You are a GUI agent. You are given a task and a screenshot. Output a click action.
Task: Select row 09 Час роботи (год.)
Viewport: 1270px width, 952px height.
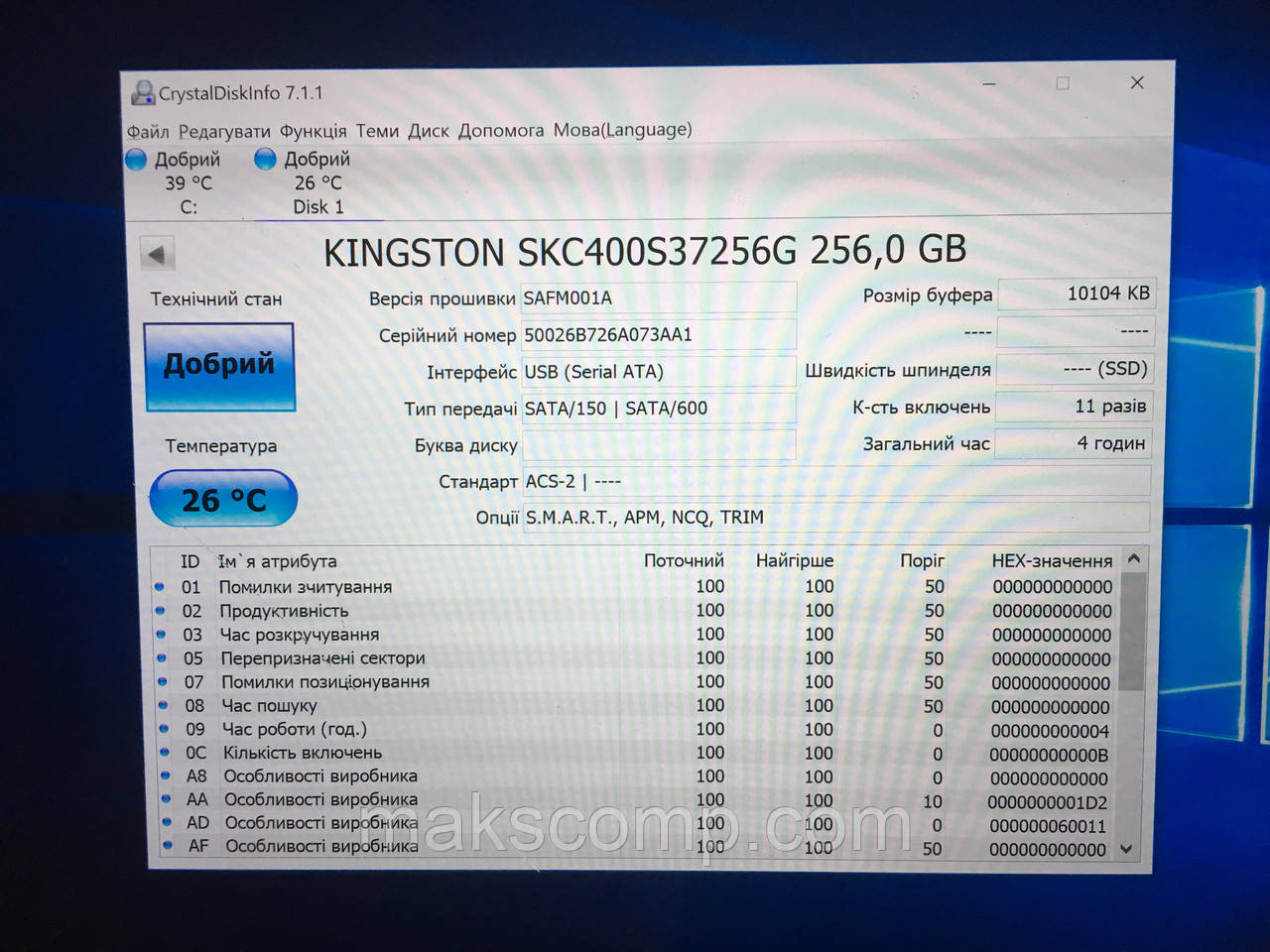click(x=635, y=730)
